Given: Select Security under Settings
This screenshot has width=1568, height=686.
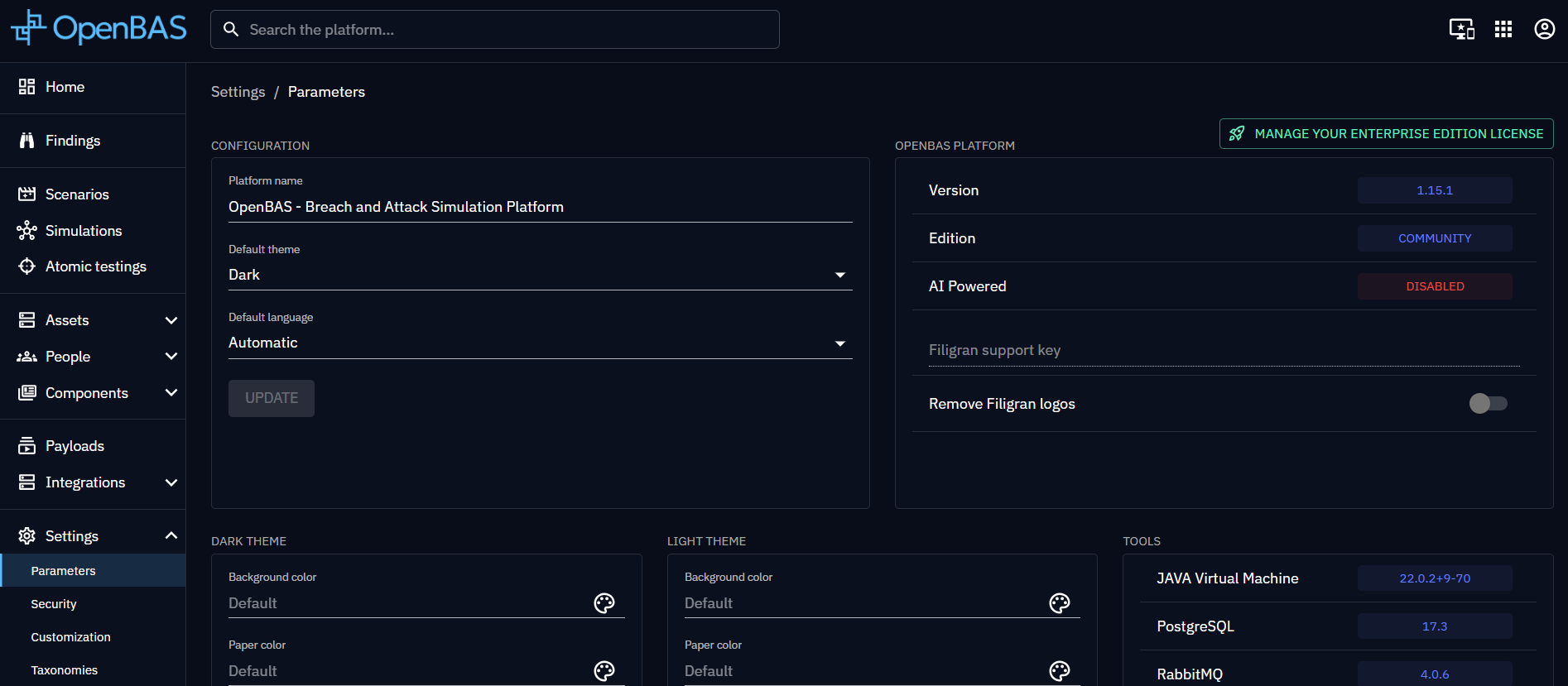Looking at the screenshot, I should (54, 604).
